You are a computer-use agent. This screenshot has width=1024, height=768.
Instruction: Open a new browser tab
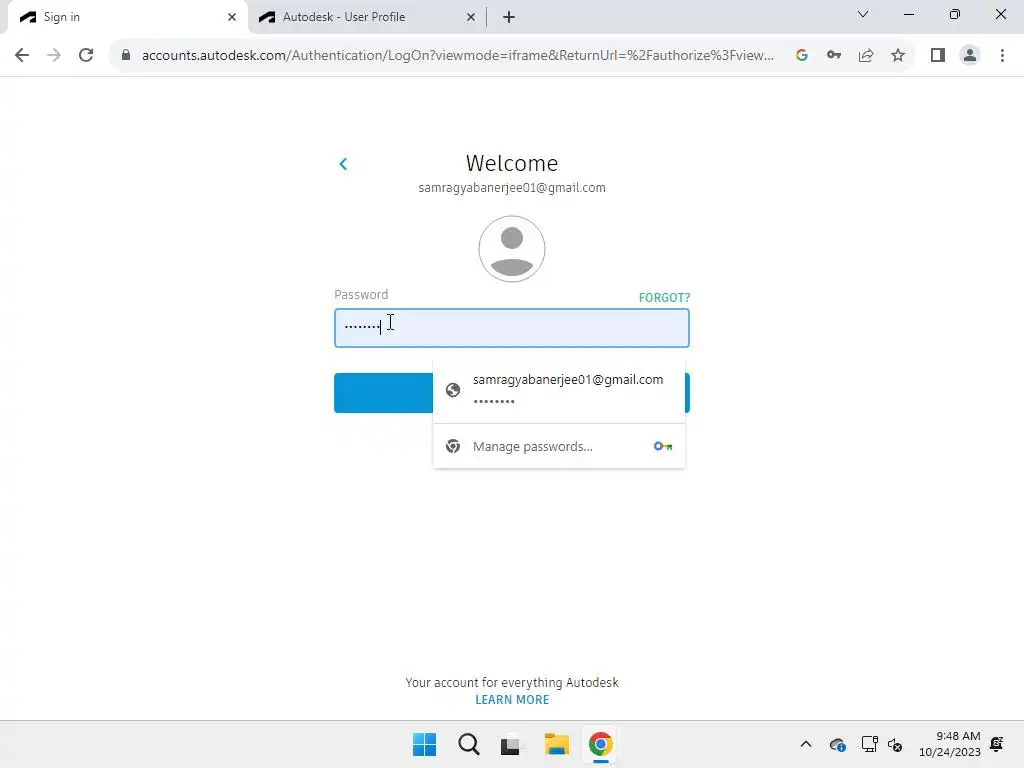point(509,17)
